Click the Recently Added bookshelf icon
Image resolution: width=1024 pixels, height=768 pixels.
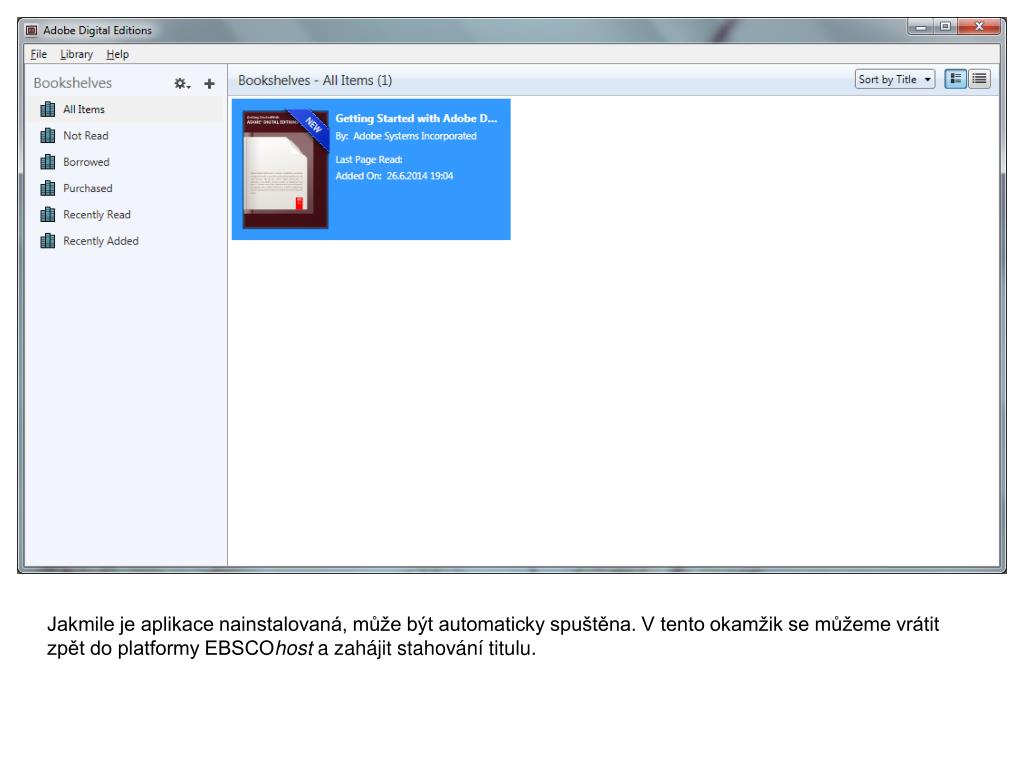pos(48,240)
